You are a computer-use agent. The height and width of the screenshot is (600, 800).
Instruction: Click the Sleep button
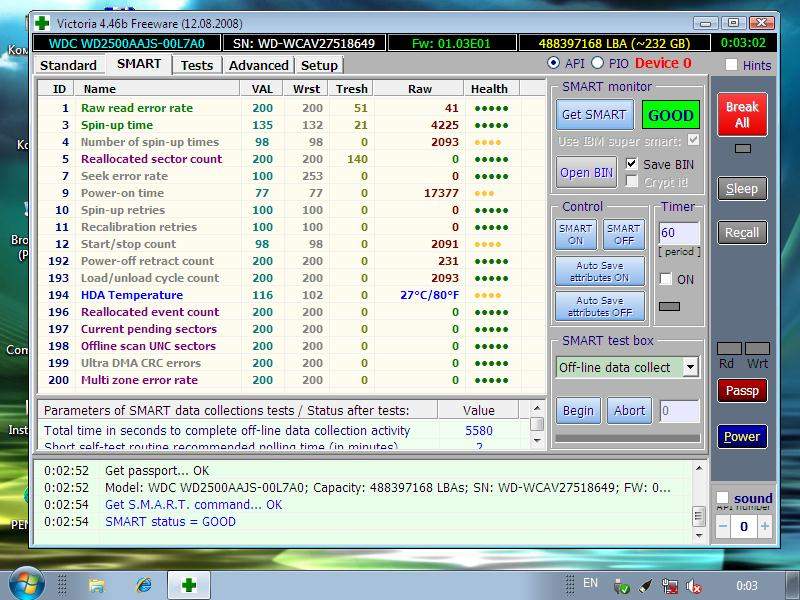click(x=742, y=189)
